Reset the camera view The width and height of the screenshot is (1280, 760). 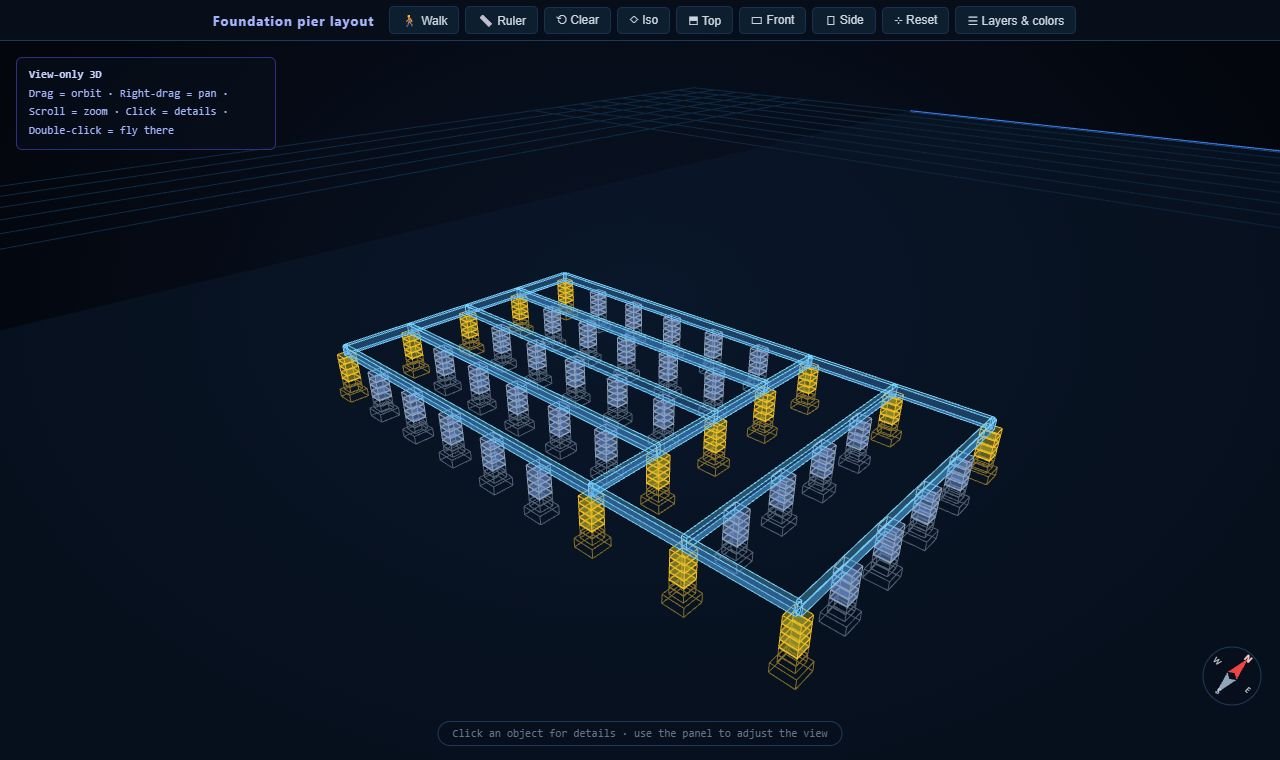click(915, 20)
